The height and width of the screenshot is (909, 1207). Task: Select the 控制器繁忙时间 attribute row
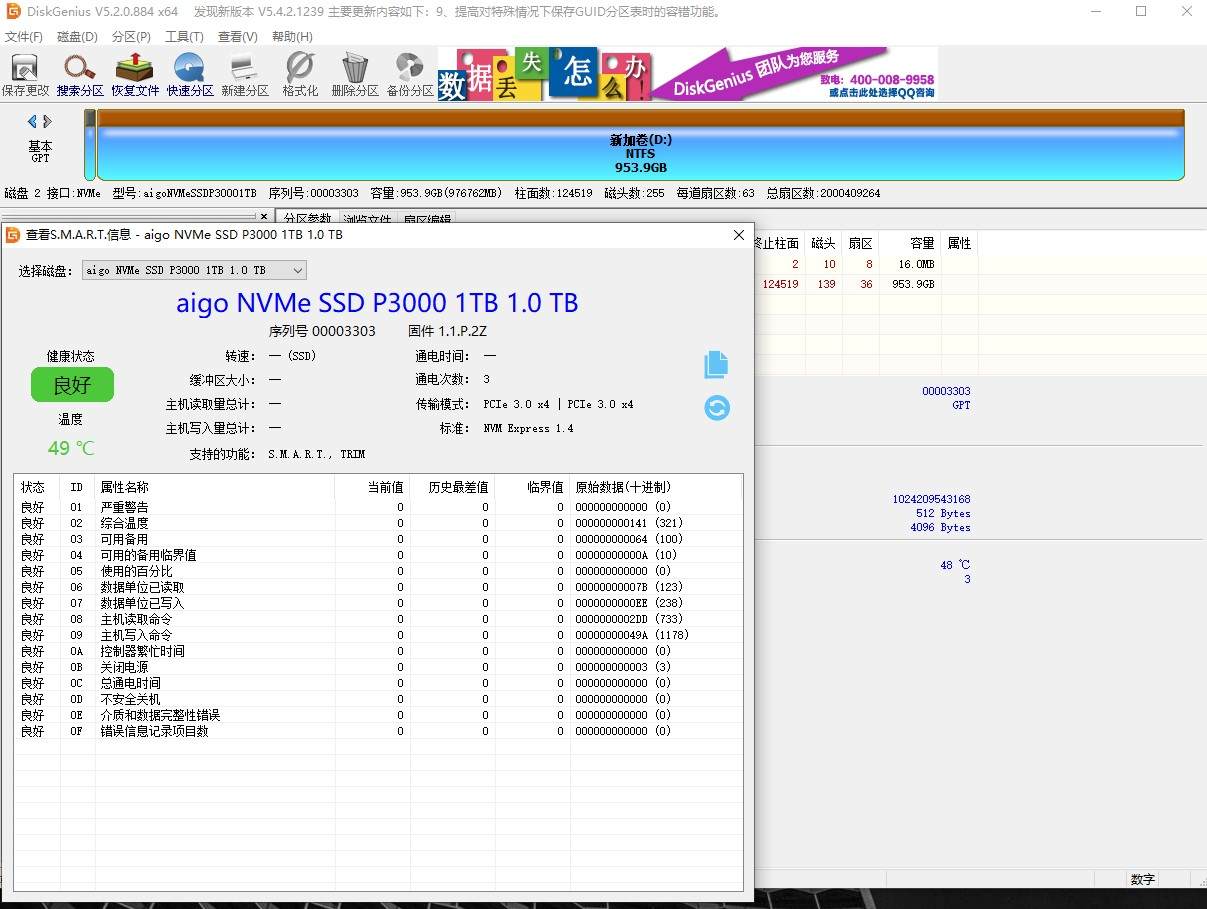click(x=378, y=651)
